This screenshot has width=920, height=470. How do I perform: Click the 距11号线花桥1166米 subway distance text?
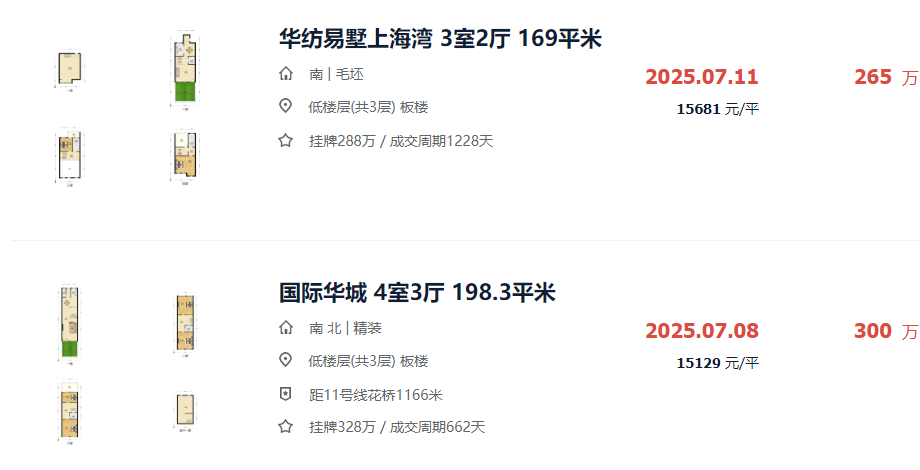pos(376,394)
